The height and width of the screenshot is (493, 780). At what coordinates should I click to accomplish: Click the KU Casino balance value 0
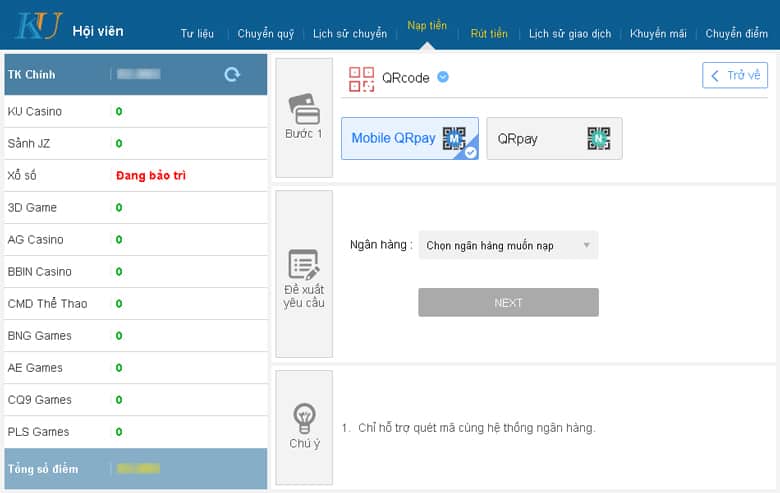[x=119, y=111]
